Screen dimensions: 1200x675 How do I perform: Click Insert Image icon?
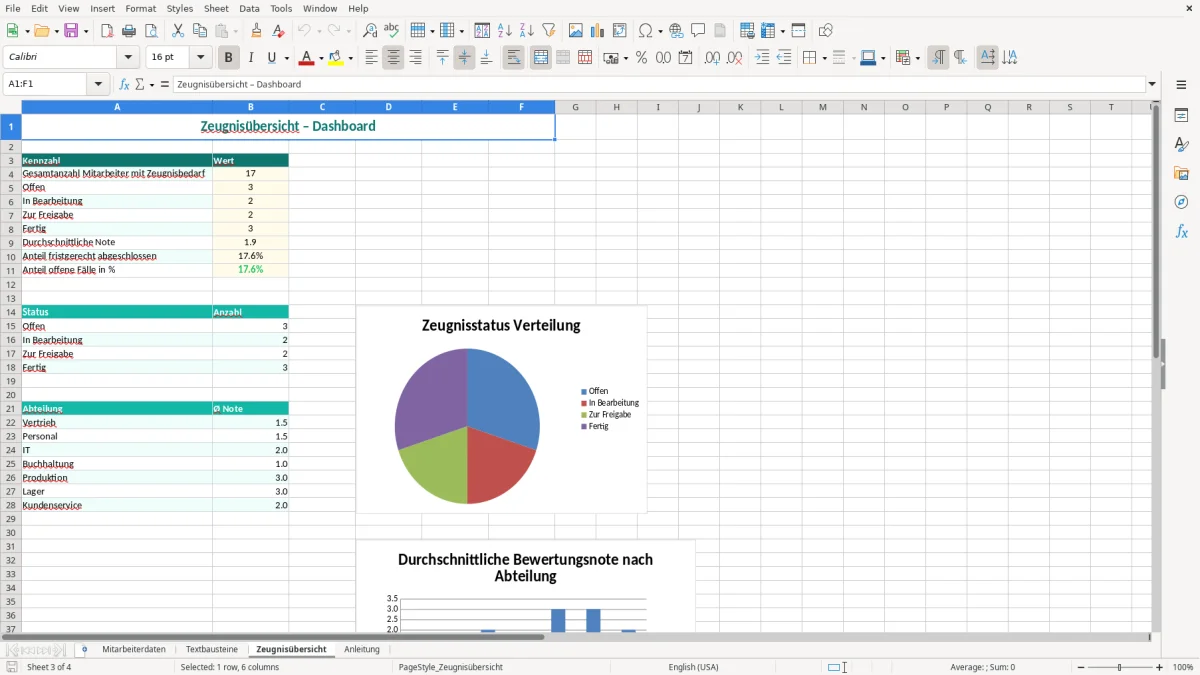coord(576,31)
